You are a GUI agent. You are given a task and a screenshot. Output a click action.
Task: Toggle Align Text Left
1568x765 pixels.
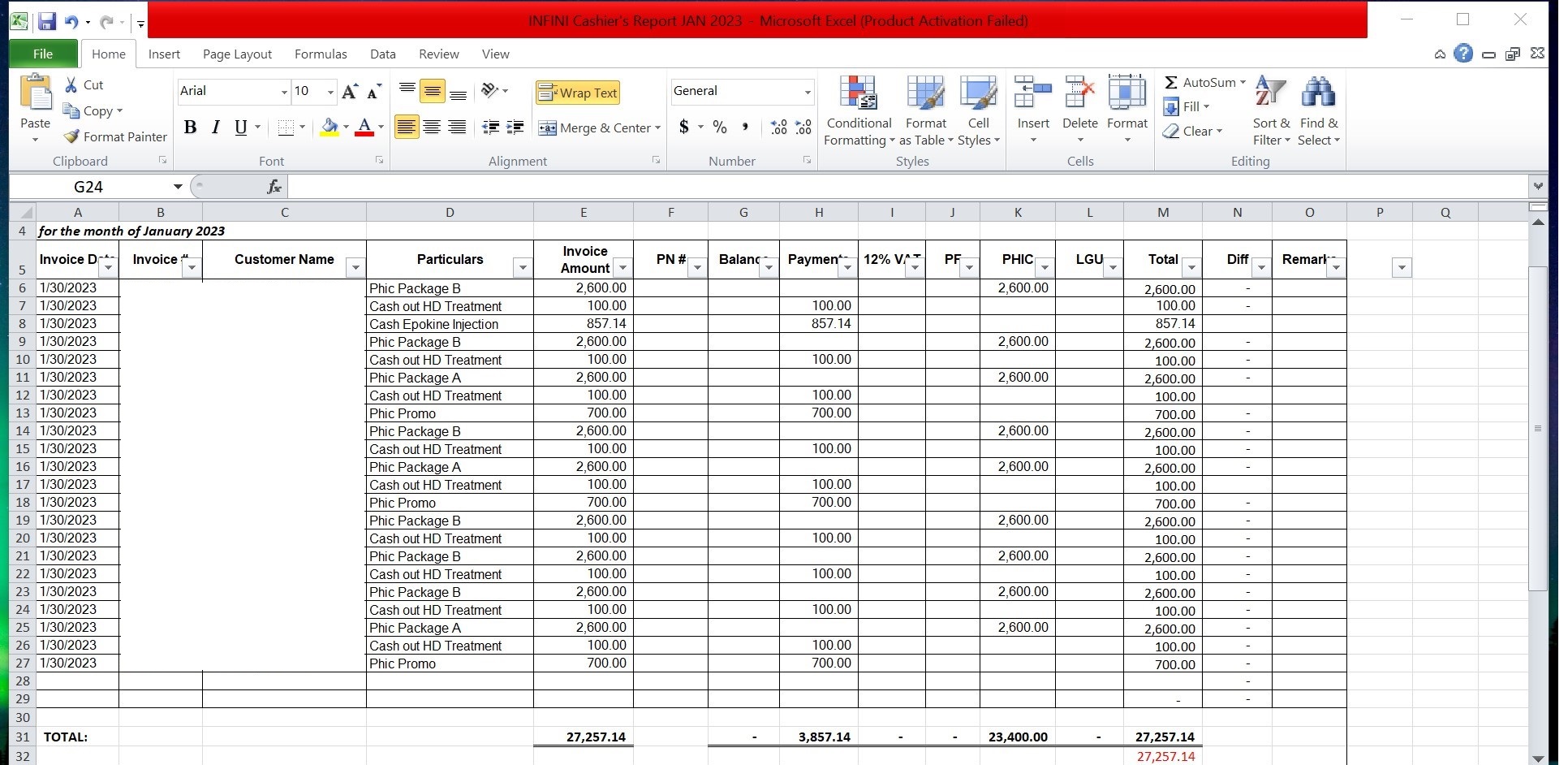coord(407,127)
